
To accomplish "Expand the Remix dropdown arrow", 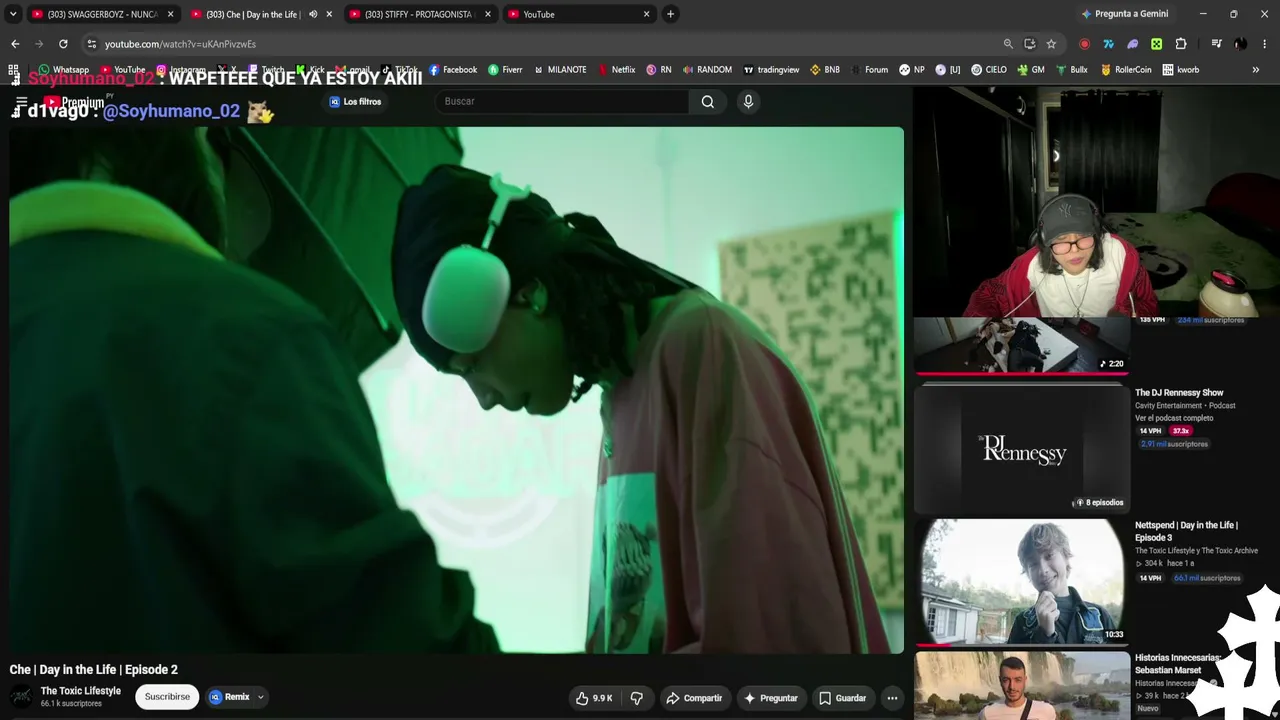I will point(261,697).
